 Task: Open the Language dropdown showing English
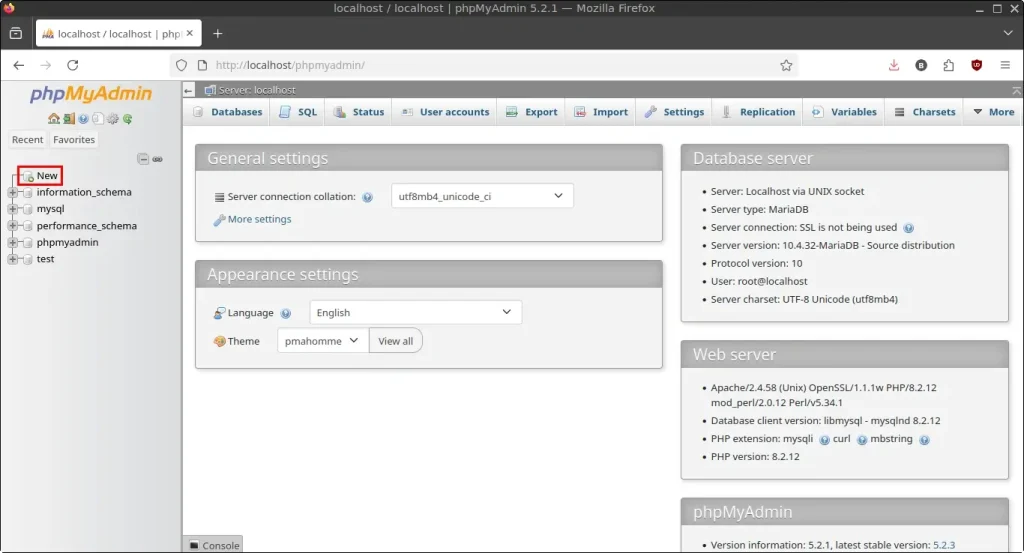[x=415, y=312]
